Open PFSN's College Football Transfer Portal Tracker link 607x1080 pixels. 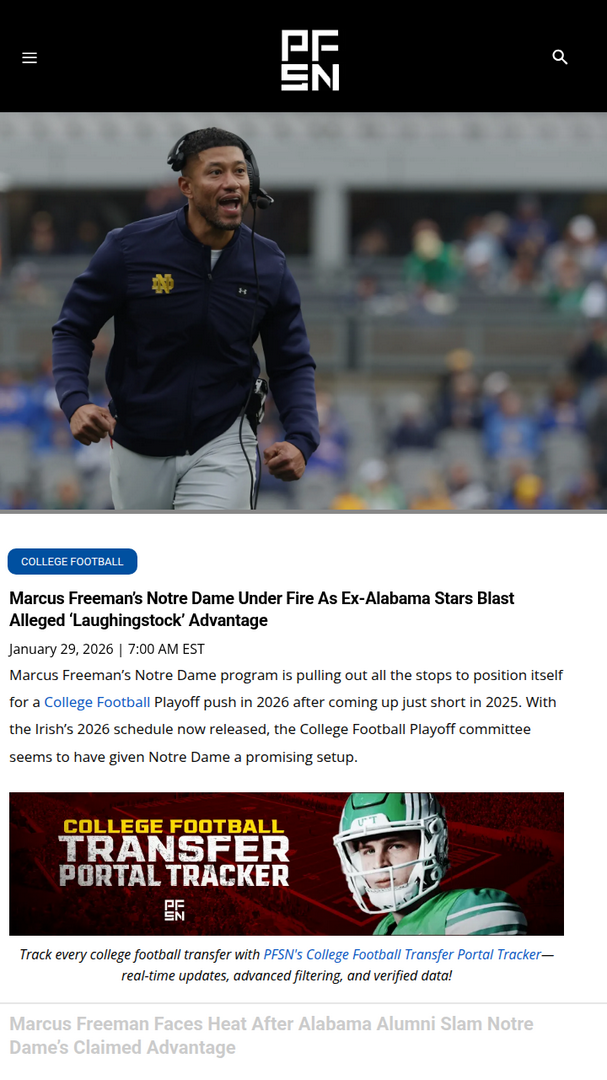click(402, 954)
